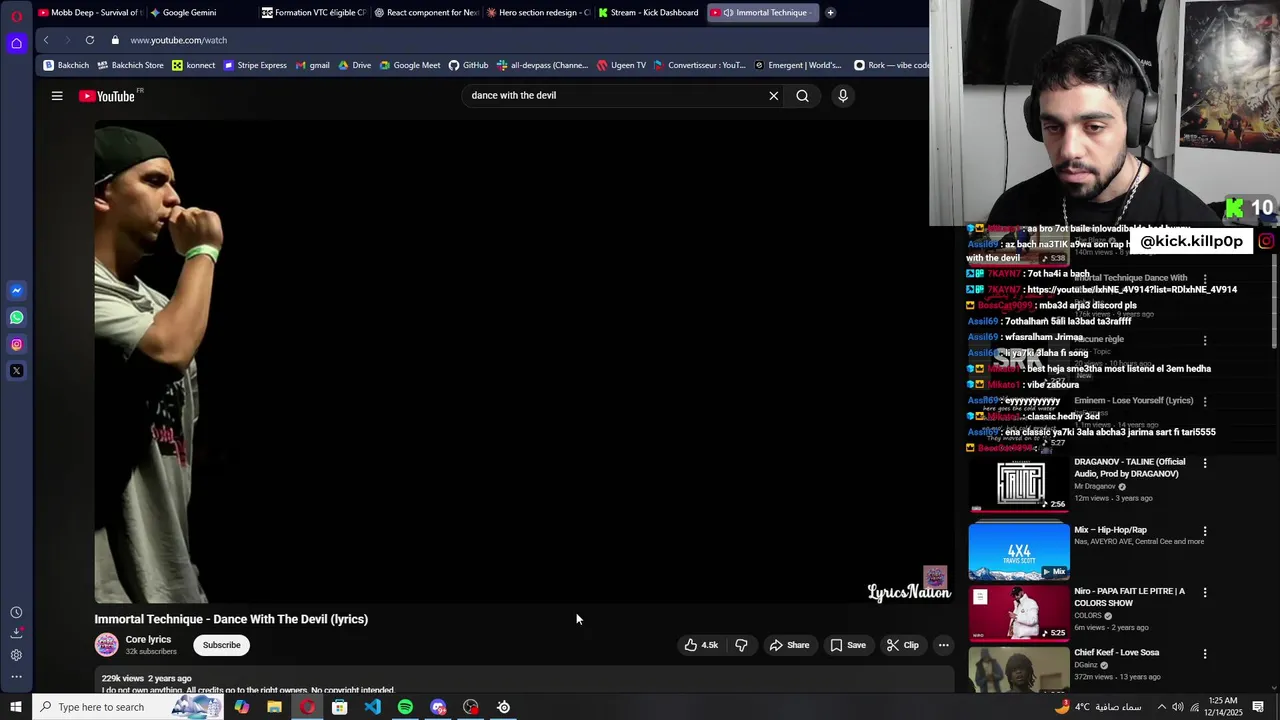Viewport: 1280px width, 720px height.
Task: Open Microsoft Store from the taskbar
Action: pos(340,707)
